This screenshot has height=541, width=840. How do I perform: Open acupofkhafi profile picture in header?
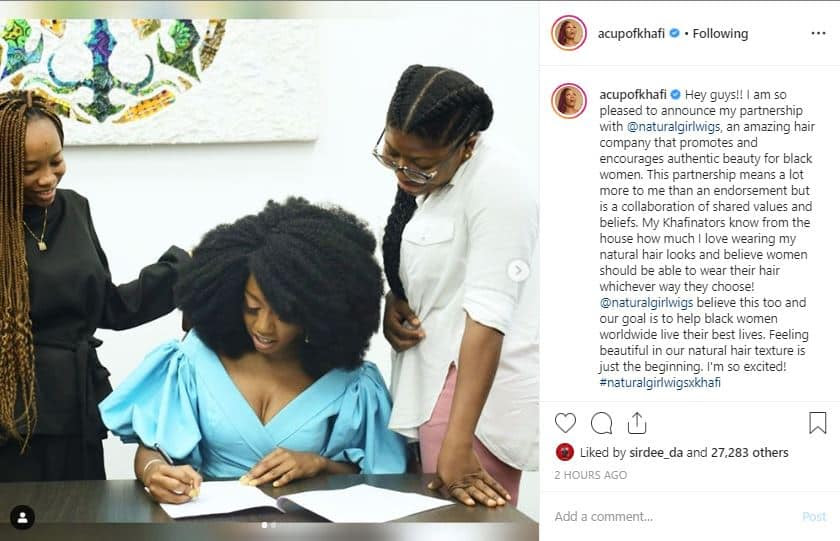[x=568, y=33]
